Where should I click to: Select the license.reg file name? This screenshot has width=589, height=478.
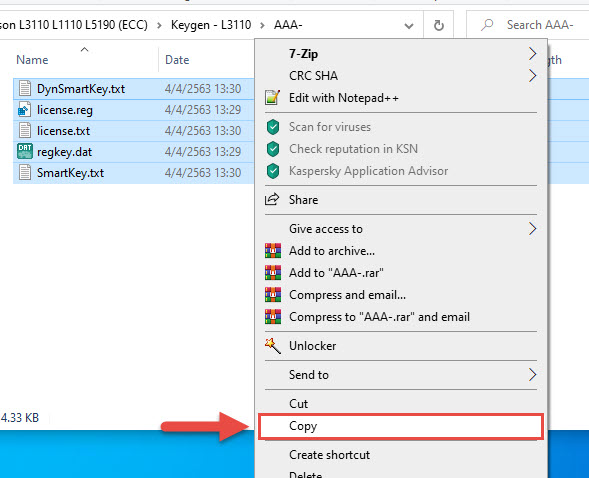tap(65, 110)
